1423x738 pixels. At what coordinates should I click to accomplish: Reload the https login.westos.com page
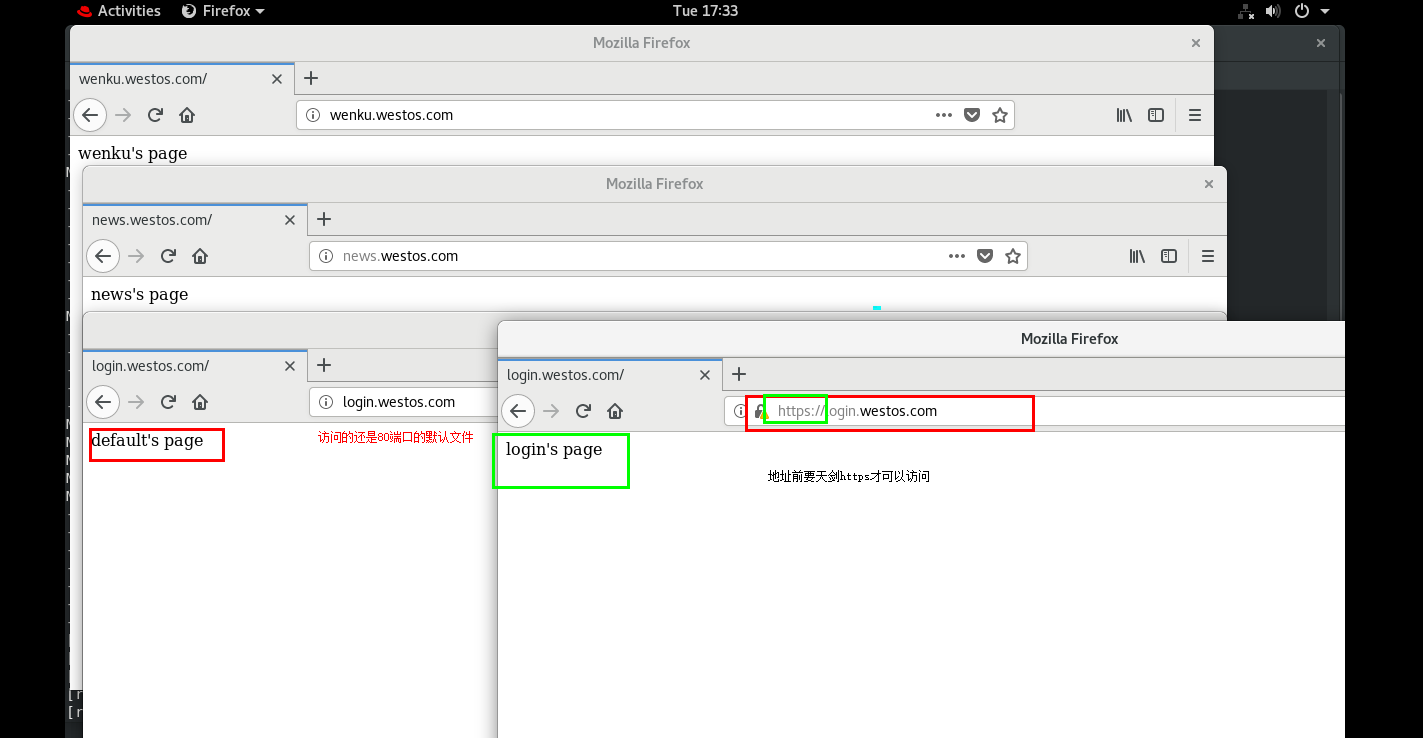(x=583, y=411)
